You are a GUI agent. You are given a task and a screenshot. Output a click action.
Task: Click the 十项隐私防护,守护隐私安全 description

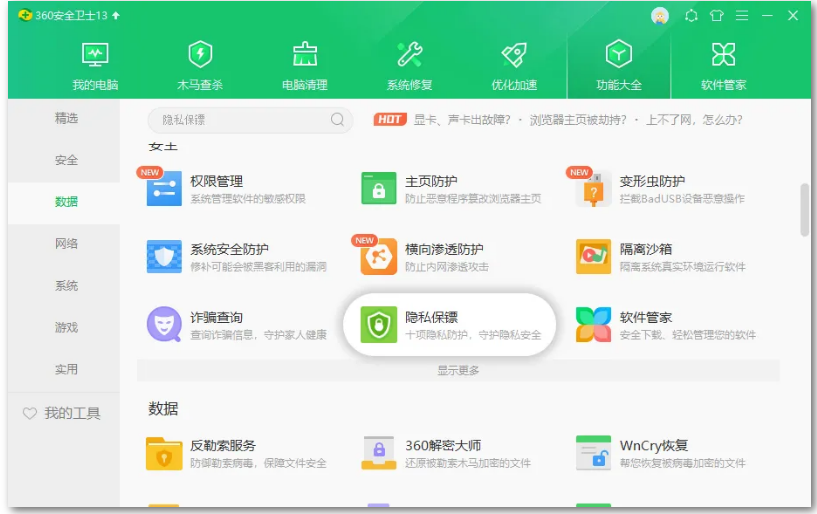point(473,335)
